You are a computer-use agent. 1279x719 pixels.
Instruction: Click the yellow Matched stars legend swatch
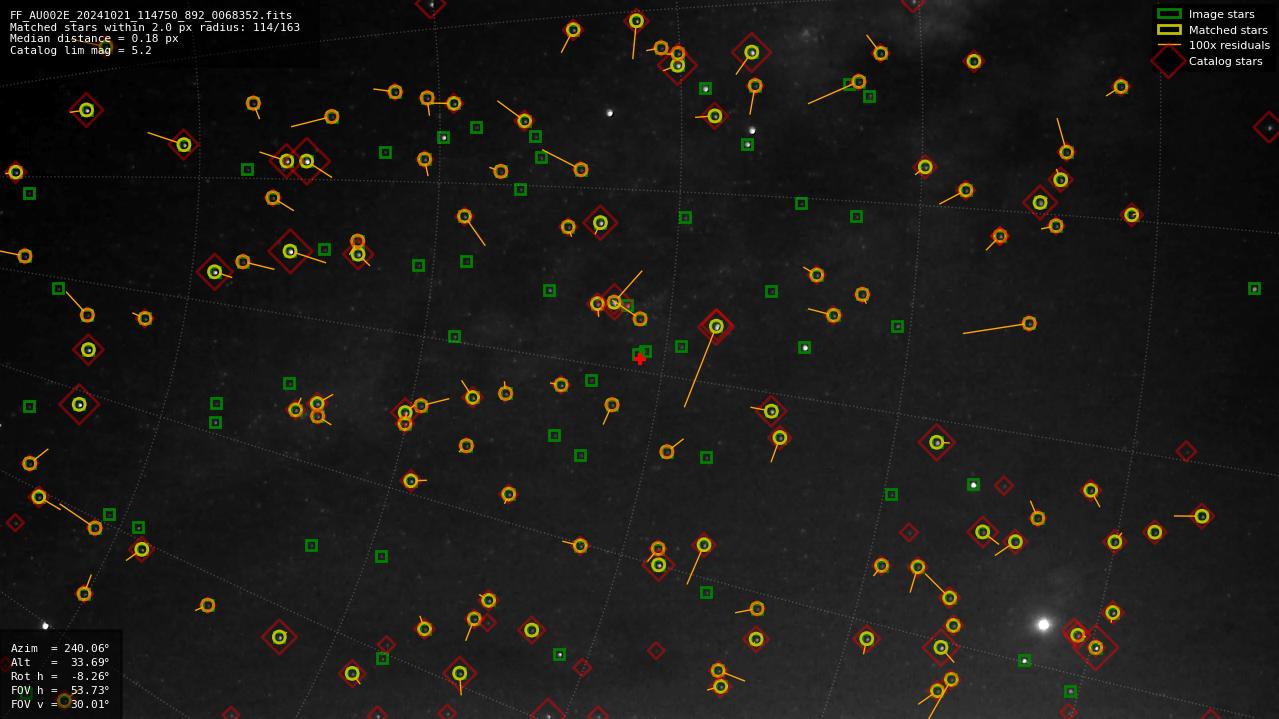1169,30
